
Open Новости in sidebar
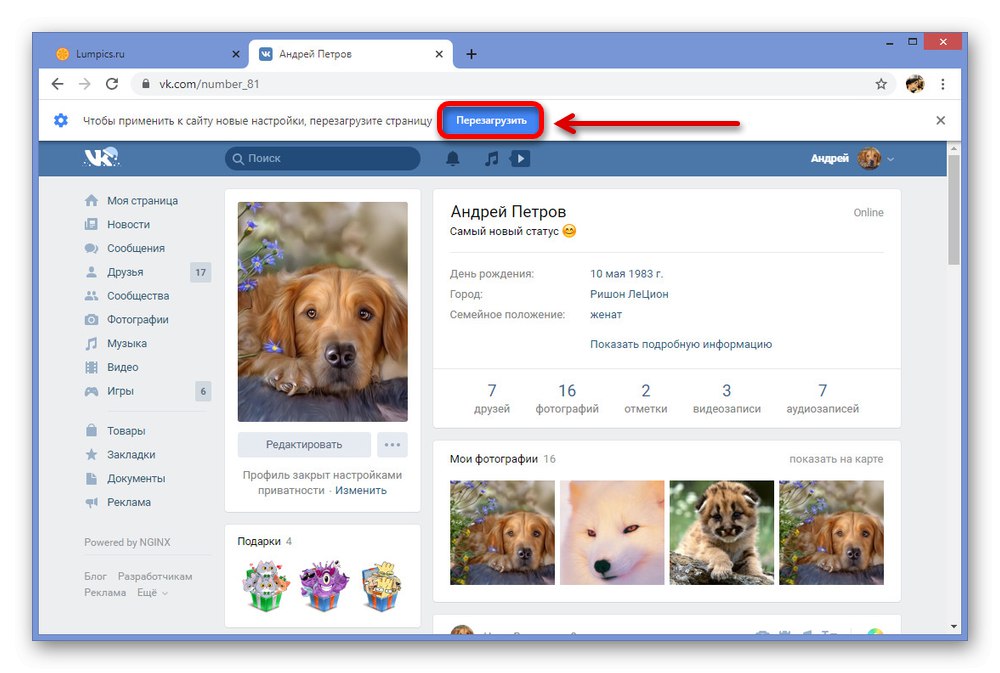coord(128,225)
